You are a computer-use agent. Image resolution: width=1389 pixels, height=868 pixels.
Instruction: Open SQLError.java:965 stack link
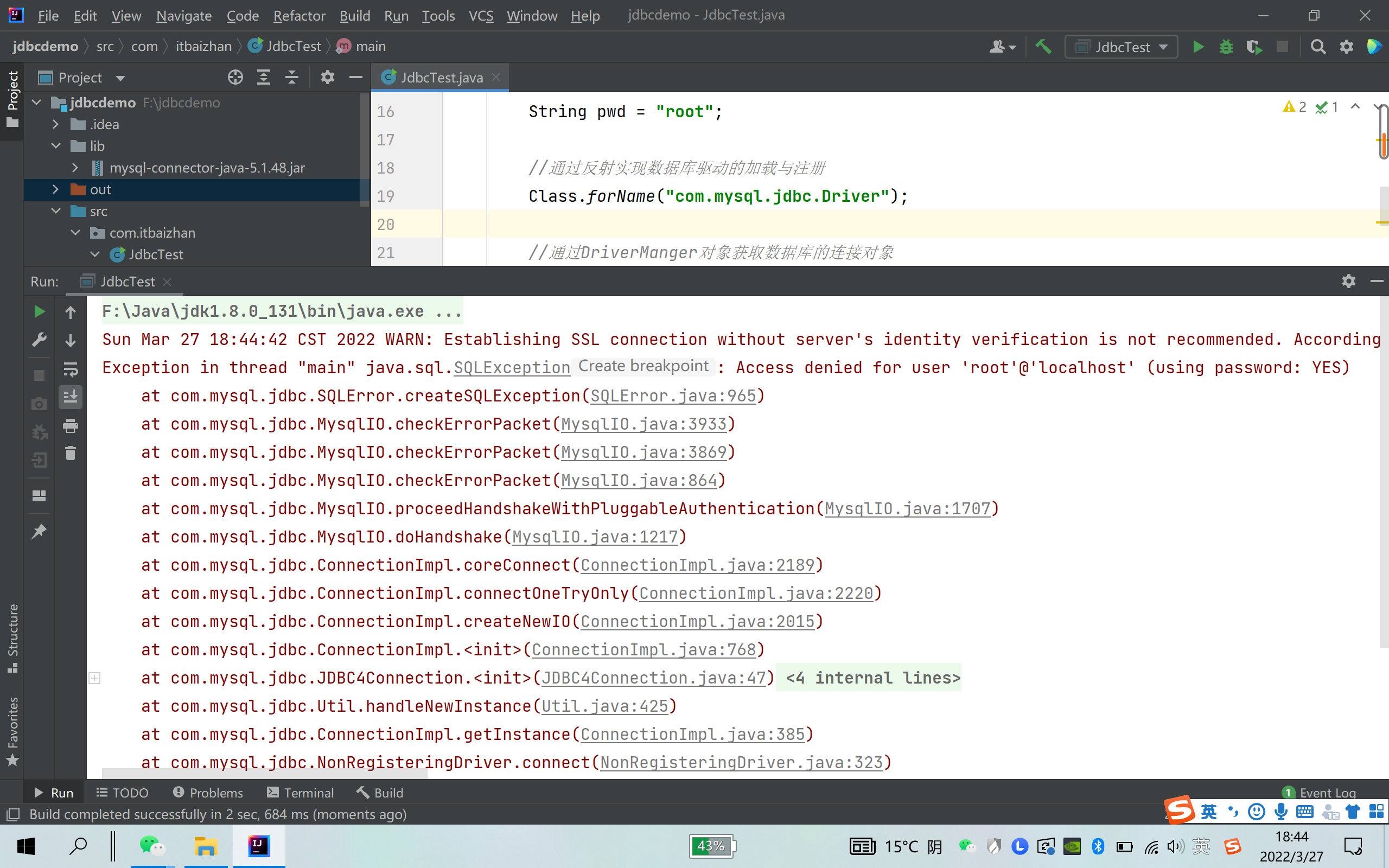pyautogui.click(x=673, y=396)
